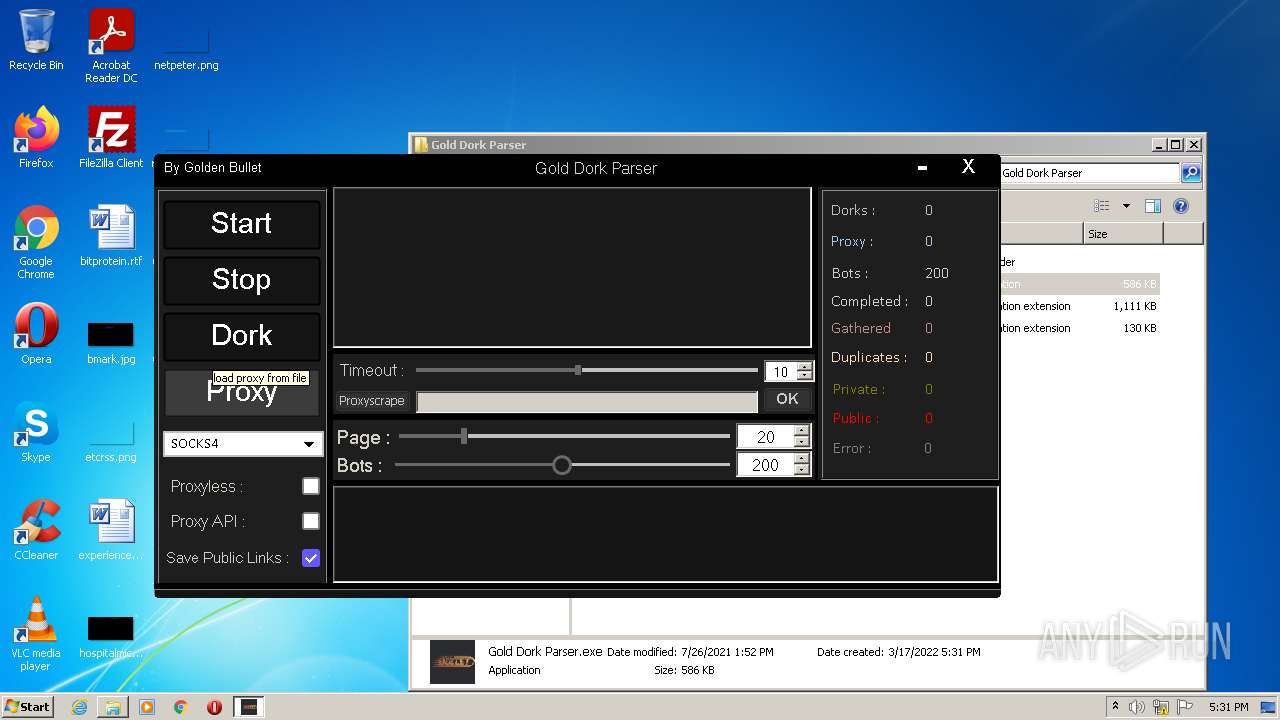Load dorks with the Dork button
The image size is (1280, 720).
click(x=242, y=336)
